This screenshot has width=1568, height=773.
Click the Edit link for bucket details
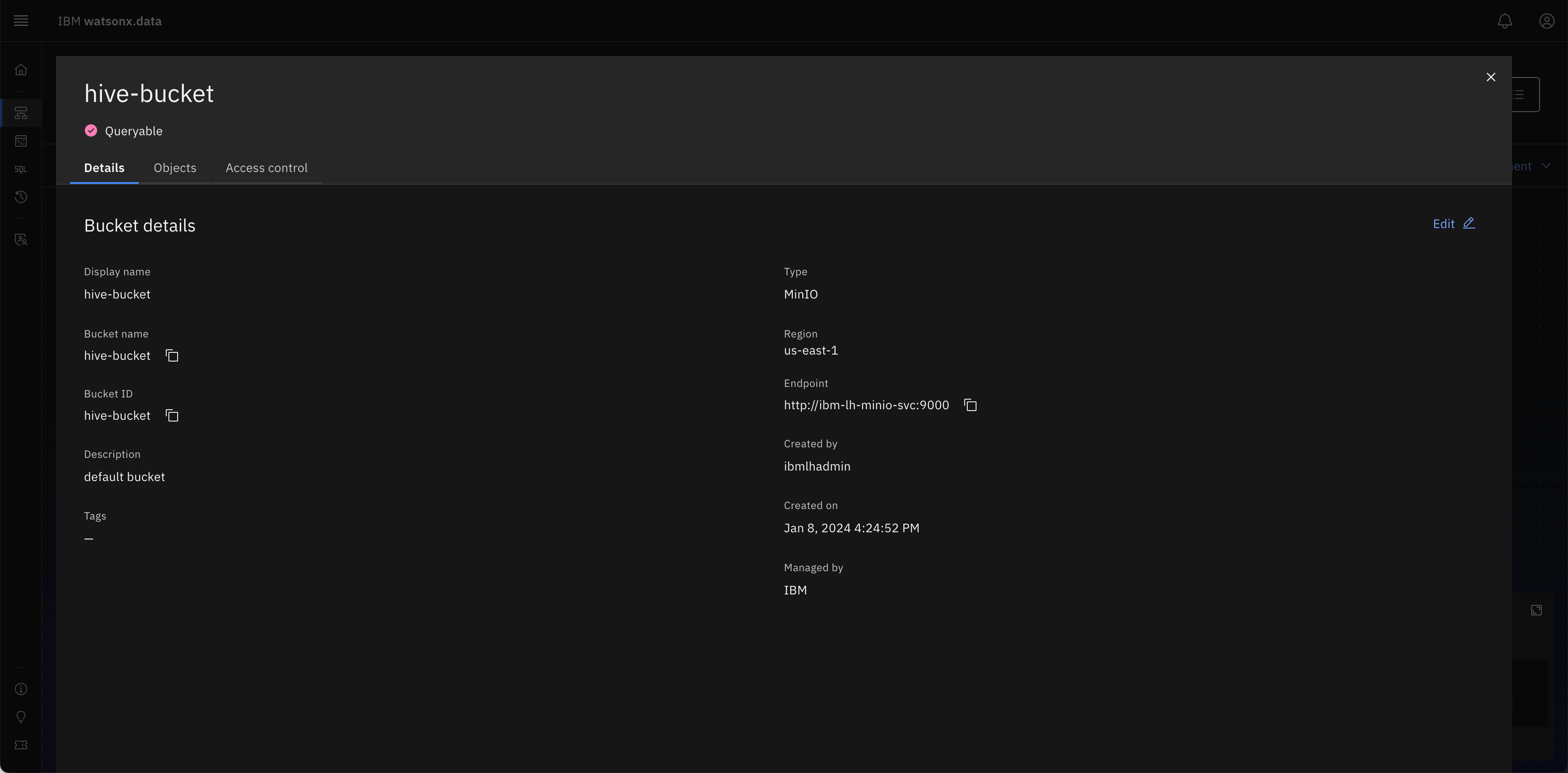click(x=1443, y=224)
